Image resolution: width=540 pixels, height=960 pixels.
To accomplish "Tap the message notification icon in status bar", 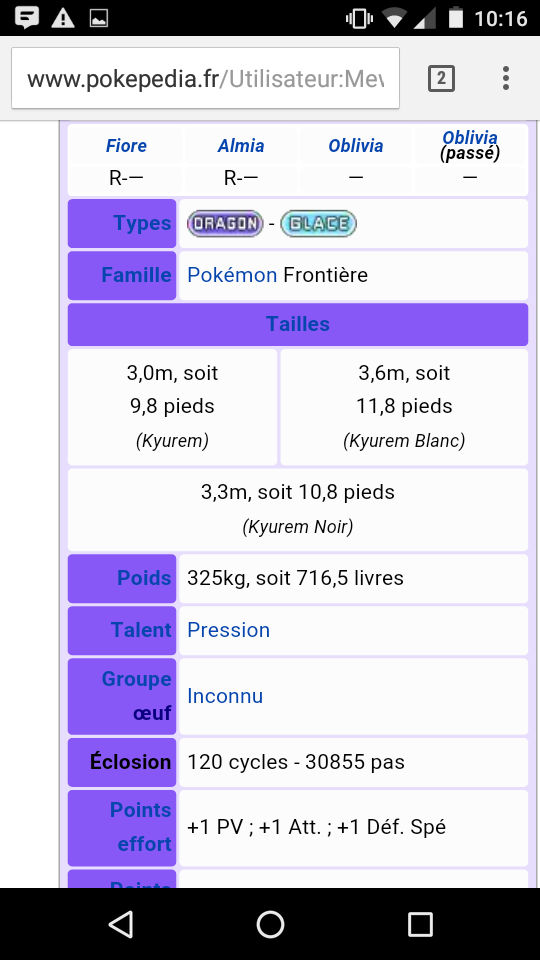I will [x=27, y=18].
